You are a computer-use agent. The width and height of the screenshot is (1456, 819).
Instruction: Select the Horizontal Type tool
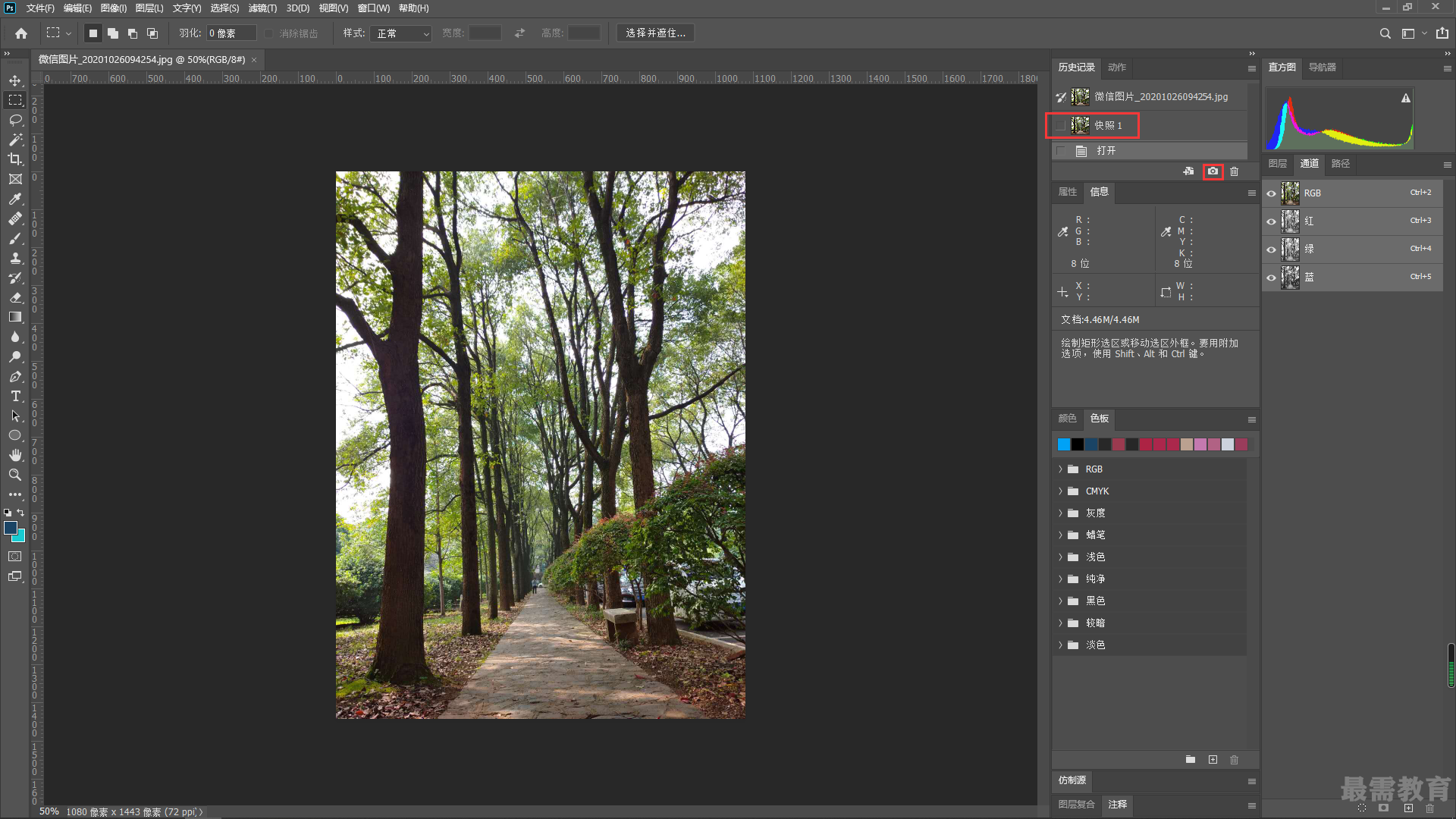click(15, 396)
